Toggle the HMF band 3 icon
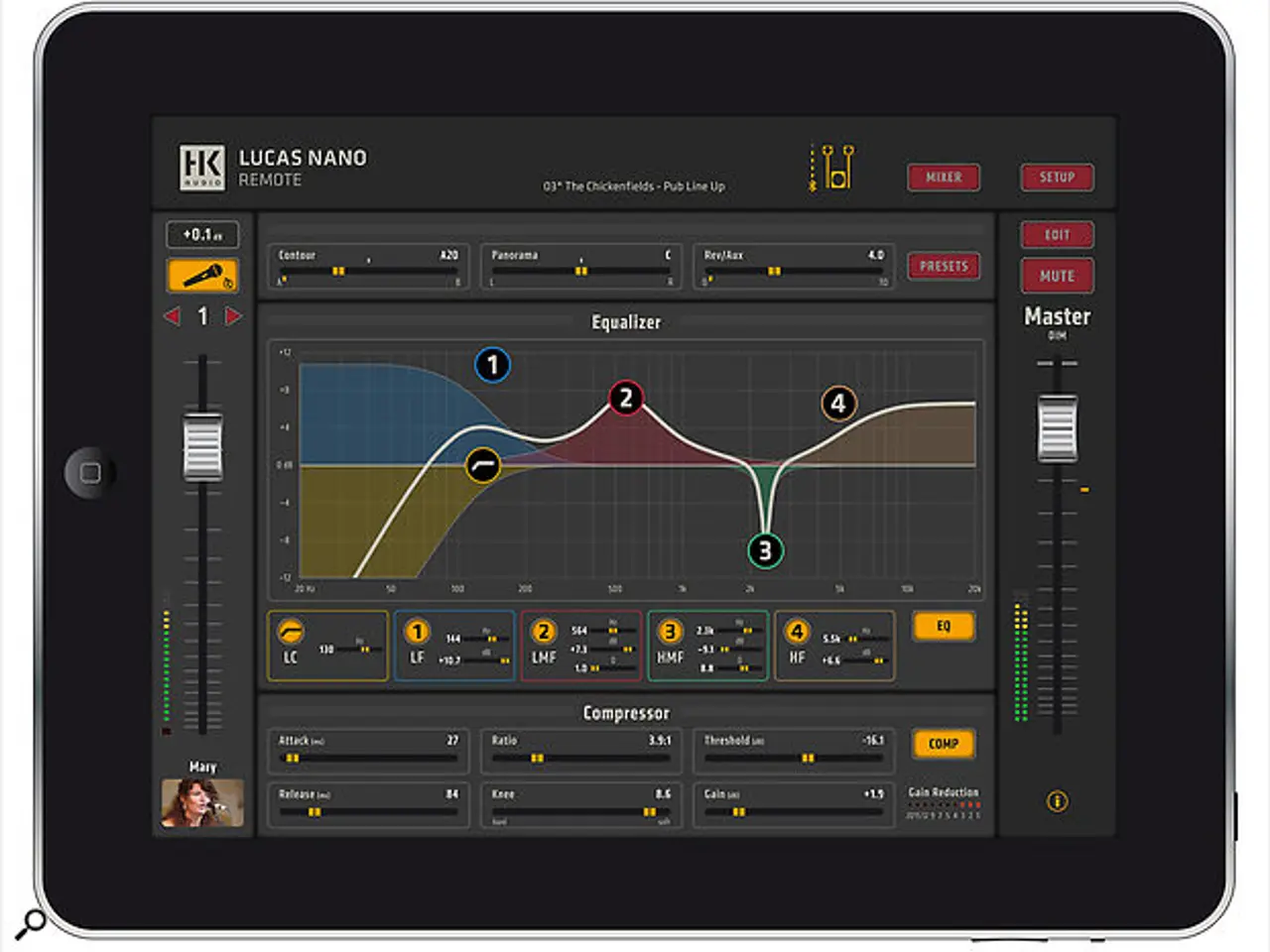 click(670, 632)
